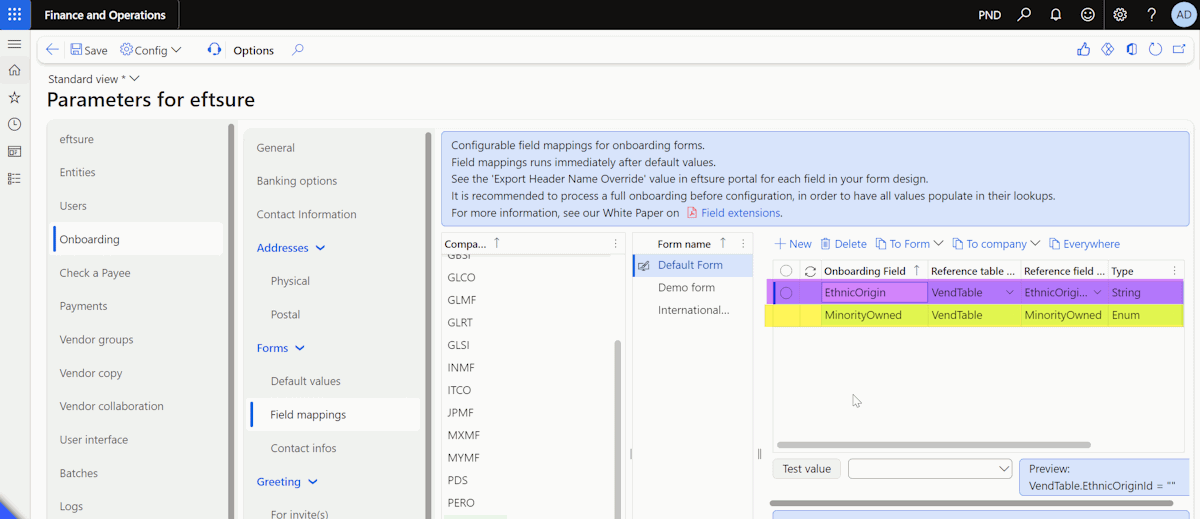Select company GLCO in list
Image resolution: width=1200 pixels, height=519 pixels.
coord(461,278)
